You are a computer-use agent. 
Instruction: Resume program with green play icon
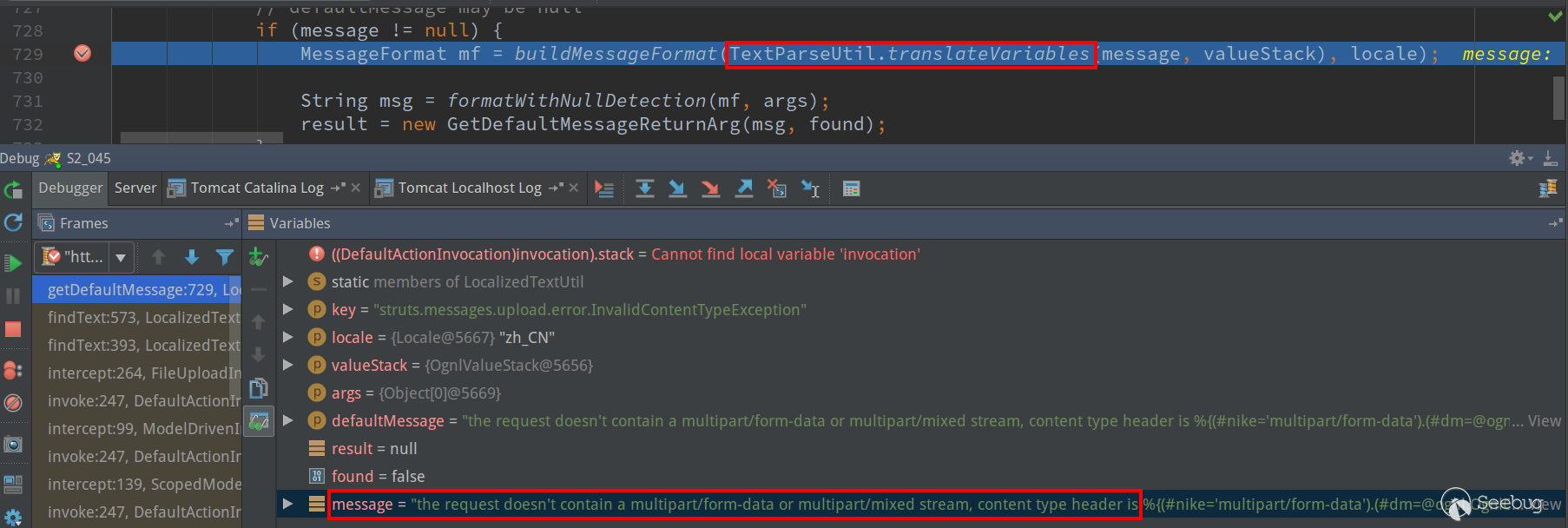click(x=13, y=263)
